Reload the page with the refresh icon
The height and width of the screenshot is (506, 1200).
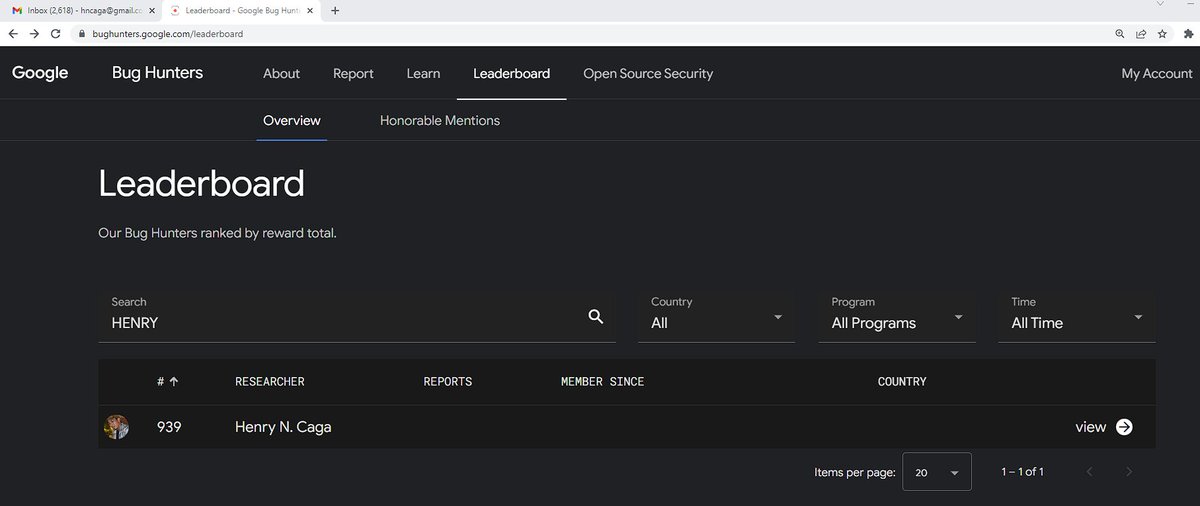pos(57,33)
